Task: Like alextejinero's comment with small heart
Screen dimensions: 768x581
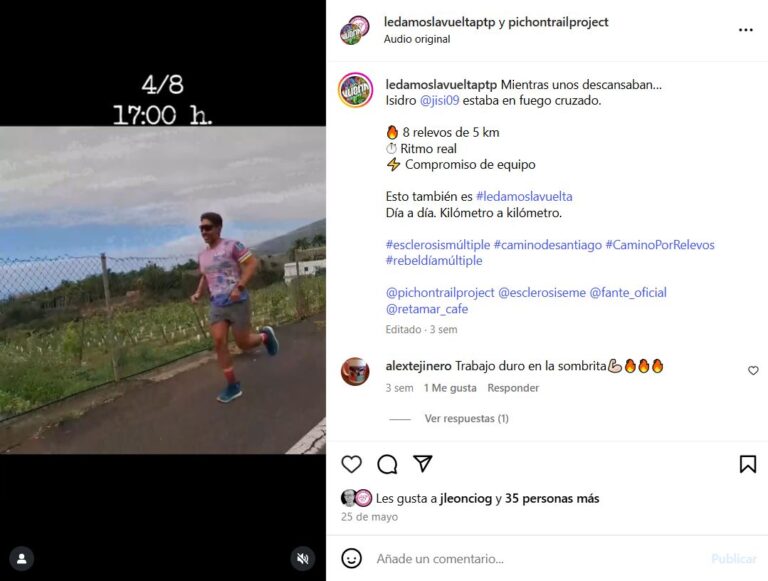Action: click(x=753, y=370)
